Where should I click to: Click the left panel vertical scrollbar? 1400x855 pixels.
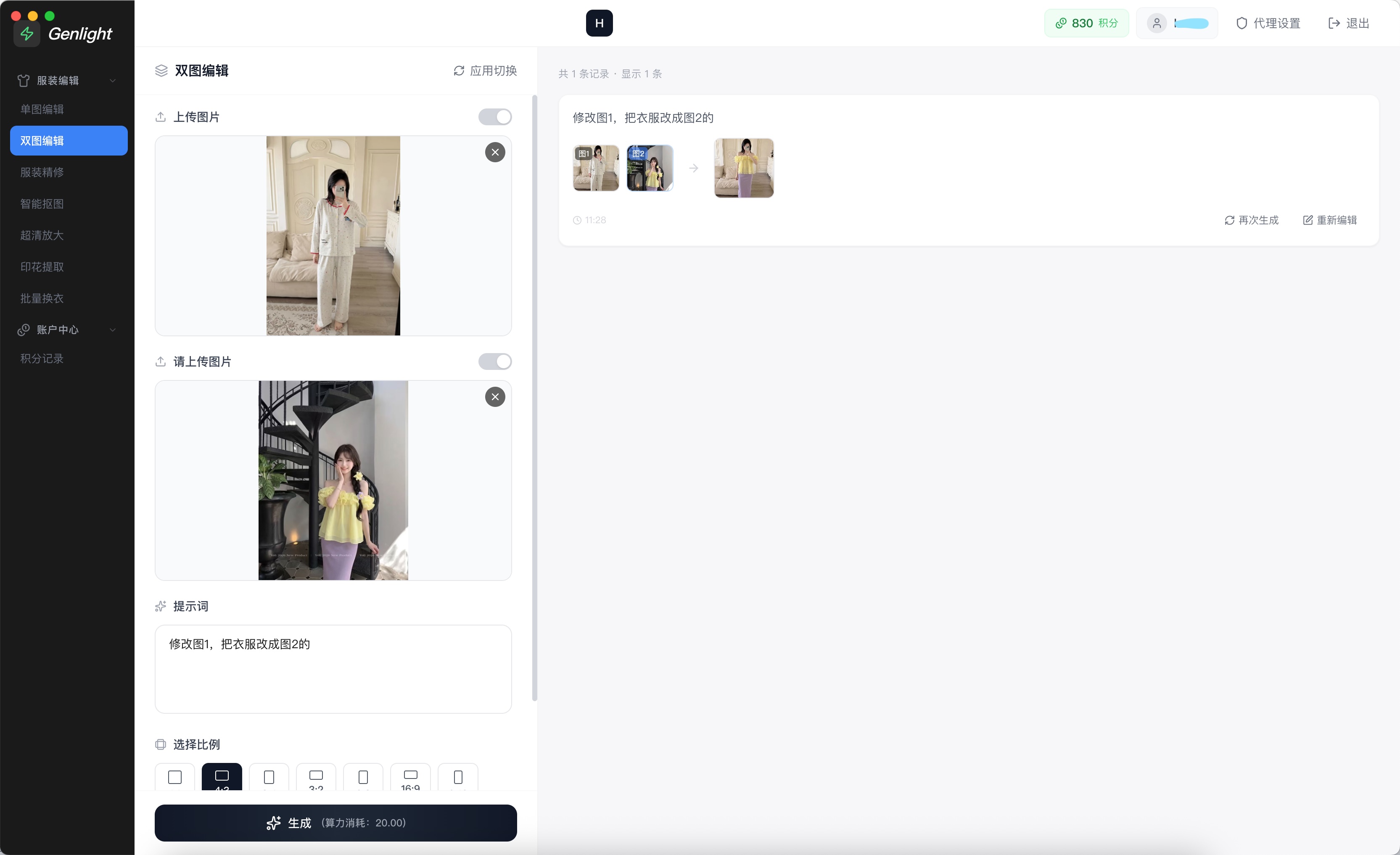pyautogui.click(x=534, y=398)
